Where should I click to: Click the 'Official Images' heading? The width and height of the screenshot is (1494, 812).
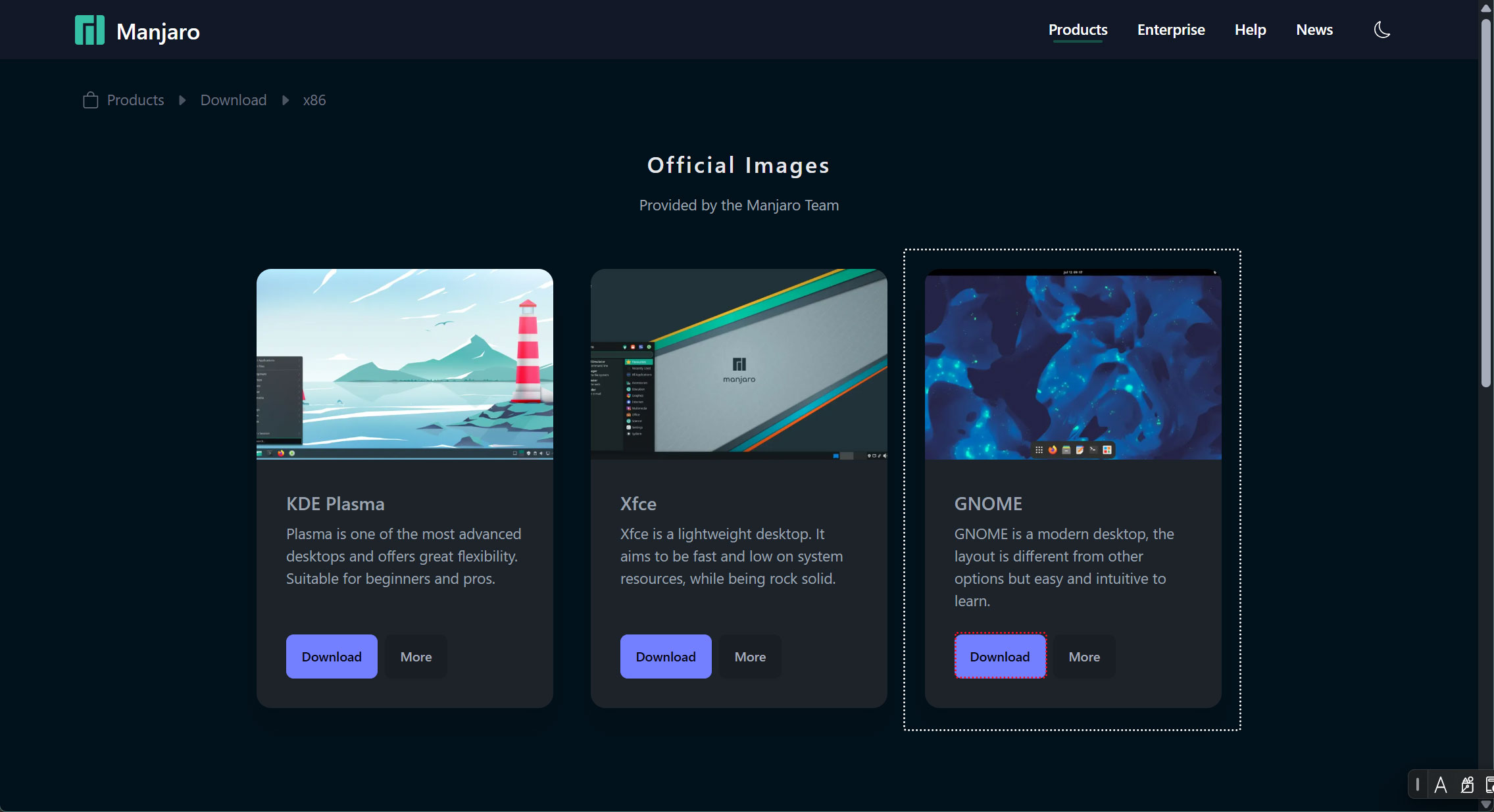739,165
